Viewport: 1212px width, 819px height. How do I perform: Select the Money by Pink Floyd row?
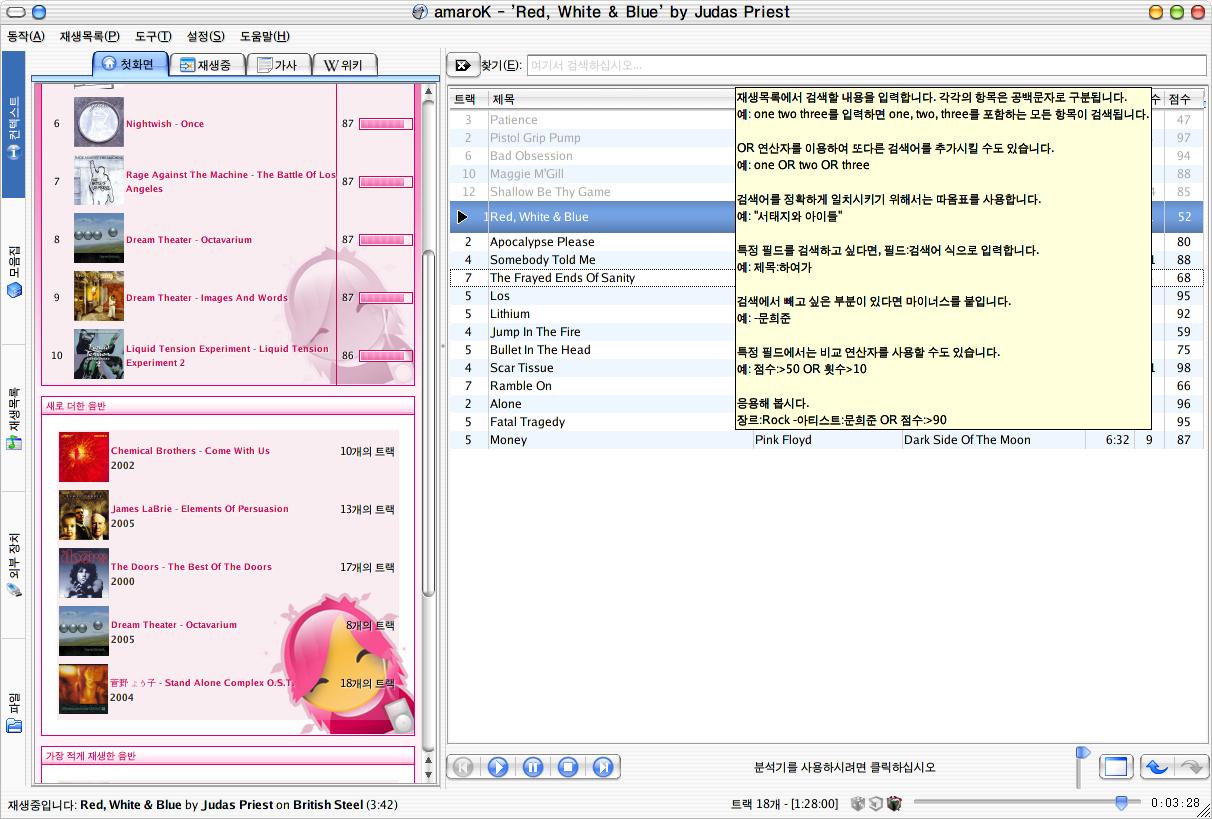pos(828,440)
